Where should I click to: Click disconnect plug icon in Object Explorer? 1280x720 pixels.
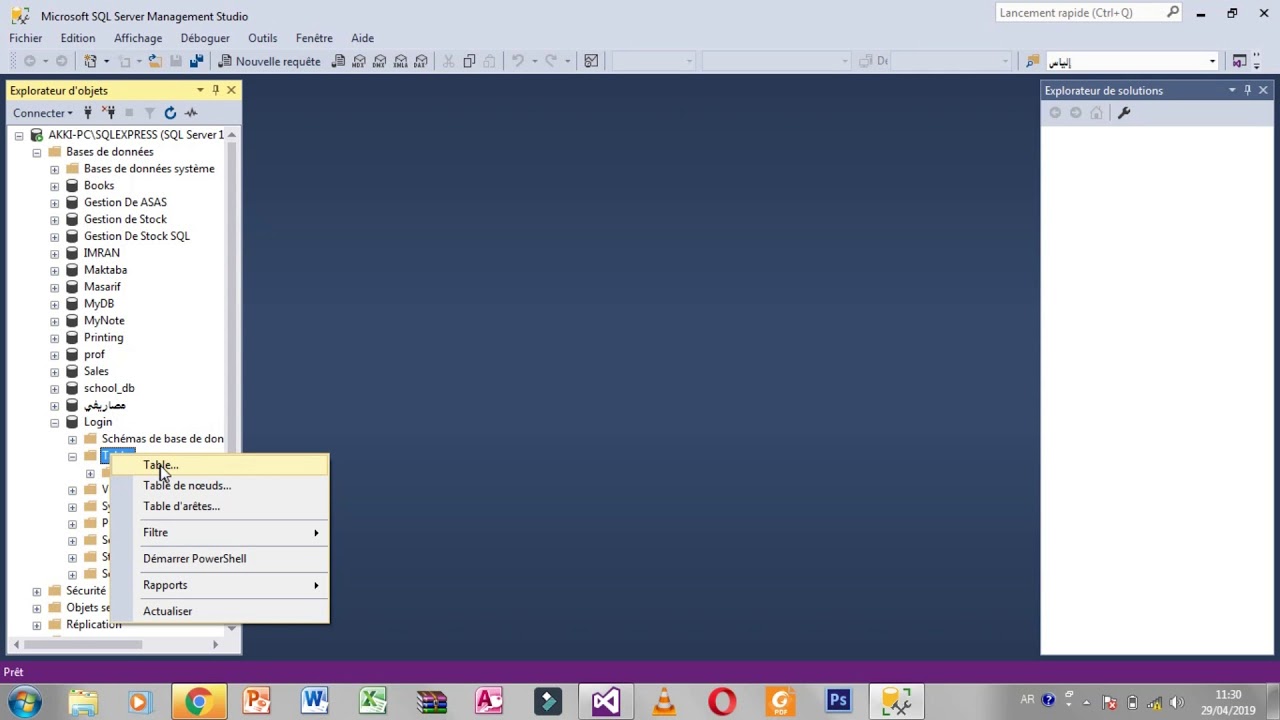109,113
